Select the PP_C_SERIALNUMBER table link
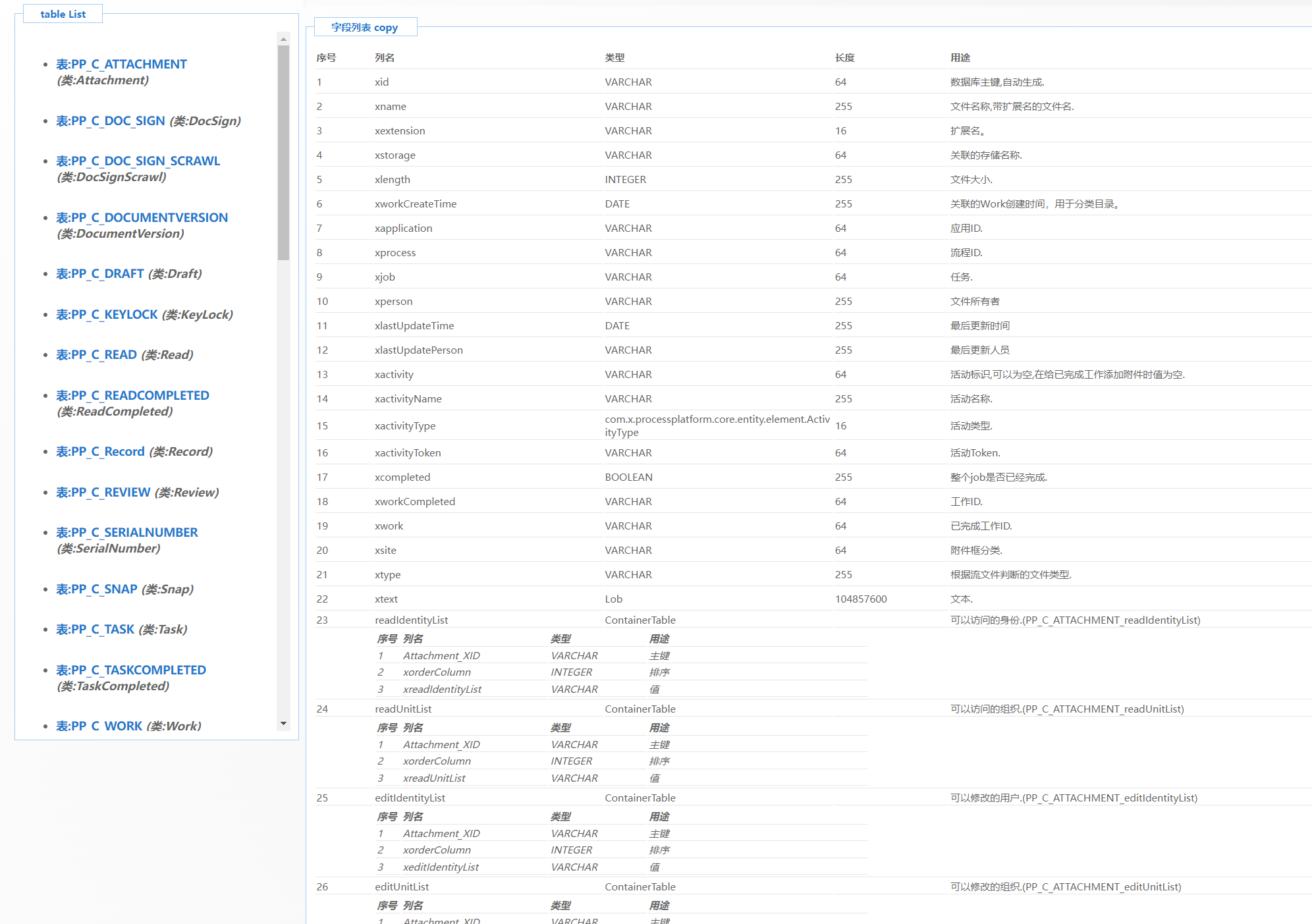1312x924 pixels. tap(126, 533)
